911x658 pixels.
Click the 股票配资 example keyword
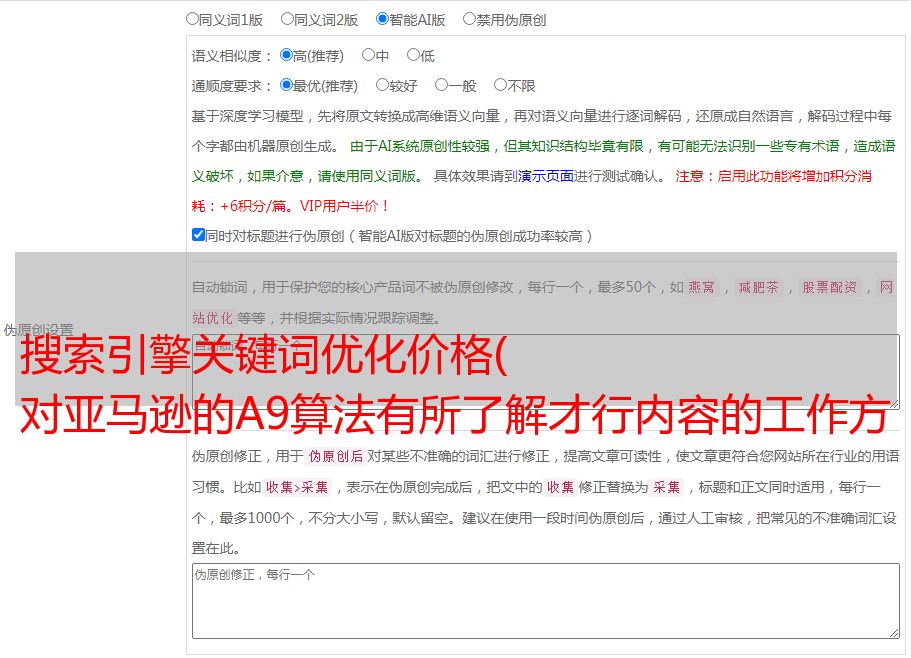tap(829, 287)
